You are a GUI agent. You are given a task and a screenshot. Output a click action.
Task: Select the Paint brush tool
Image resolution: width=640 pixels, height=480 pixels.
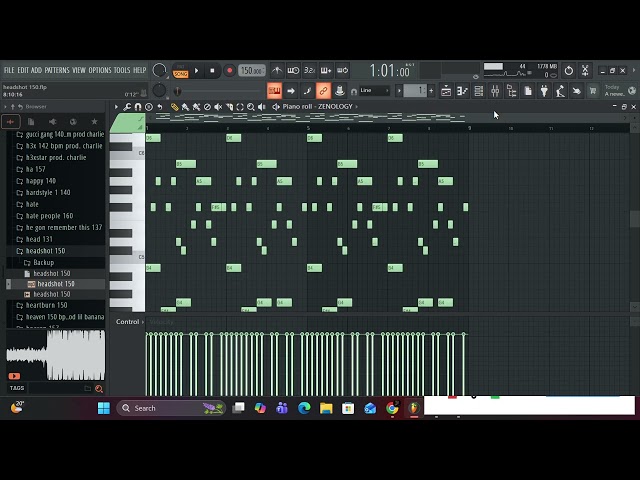(185, 107)
